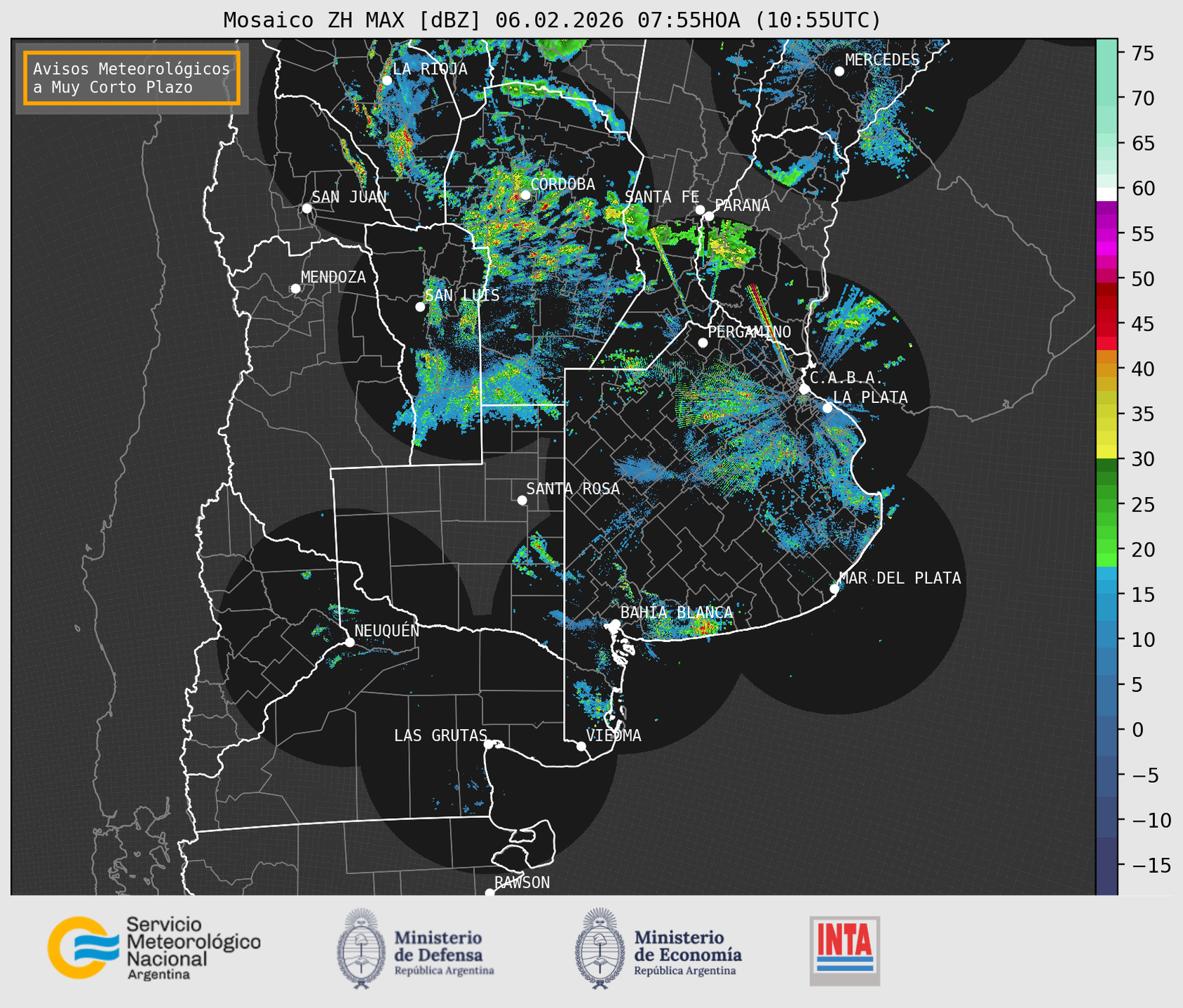Click the Mendoza city marker dot
1183x1008 pixels.
point(295,289)
